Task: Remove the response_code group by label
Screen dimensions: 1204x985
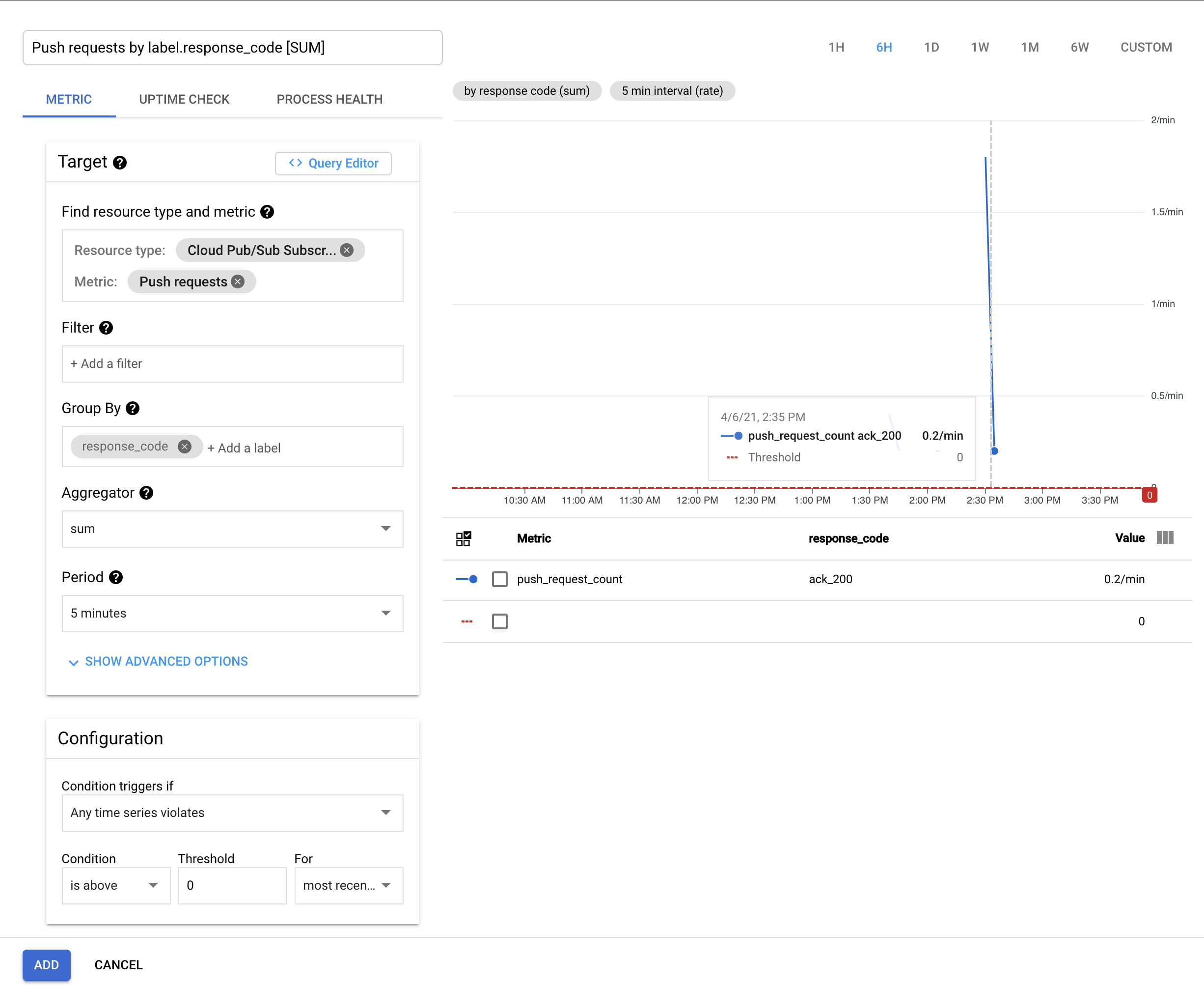Action: 185,447
